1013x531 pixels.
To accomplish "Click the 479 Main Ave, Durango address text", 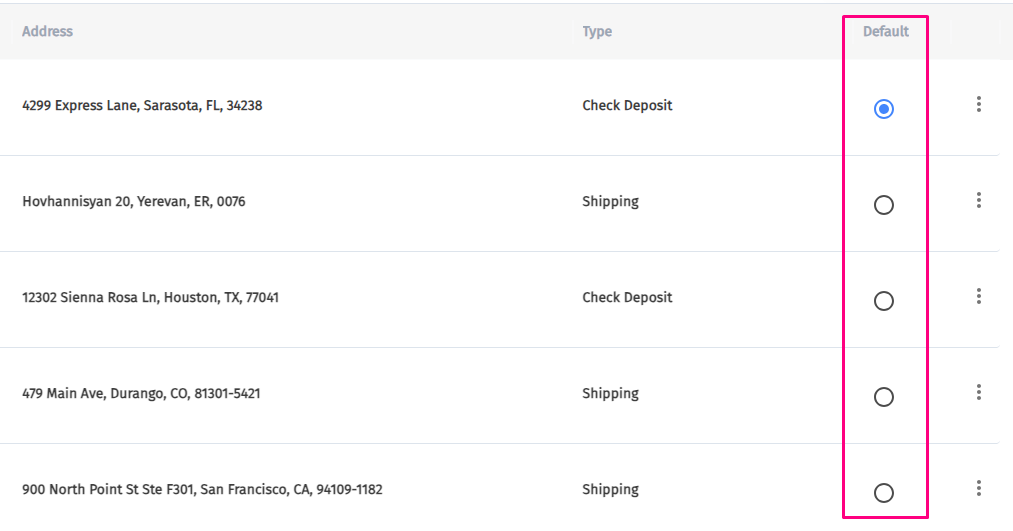I will 141,393.
